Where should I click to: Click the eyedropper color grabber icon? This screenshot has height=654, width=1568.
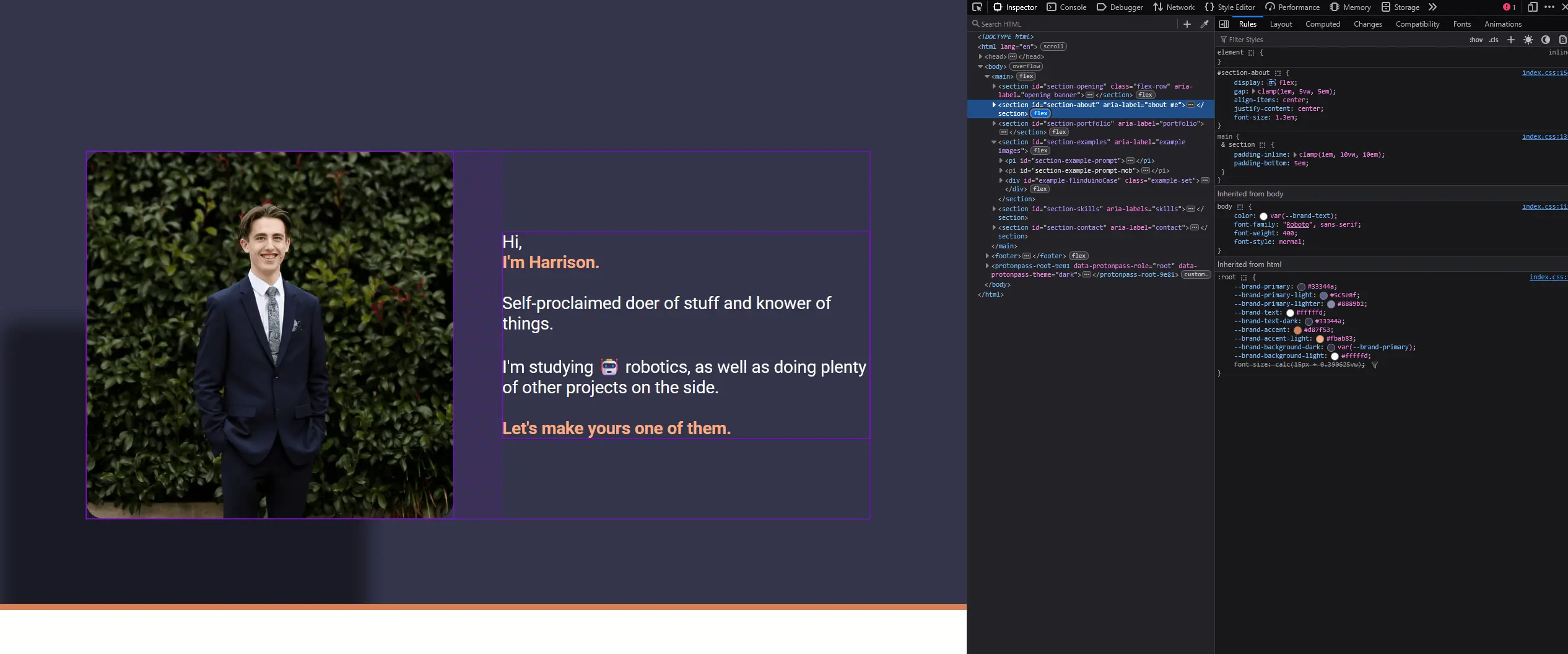tap(1204, 24)
